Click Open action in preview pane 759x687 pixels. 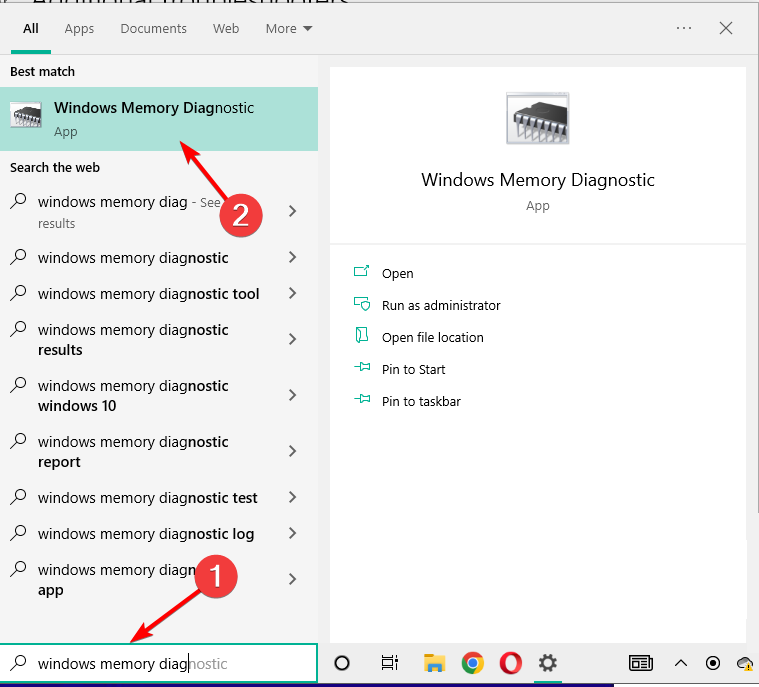click(x=397, y=274)
